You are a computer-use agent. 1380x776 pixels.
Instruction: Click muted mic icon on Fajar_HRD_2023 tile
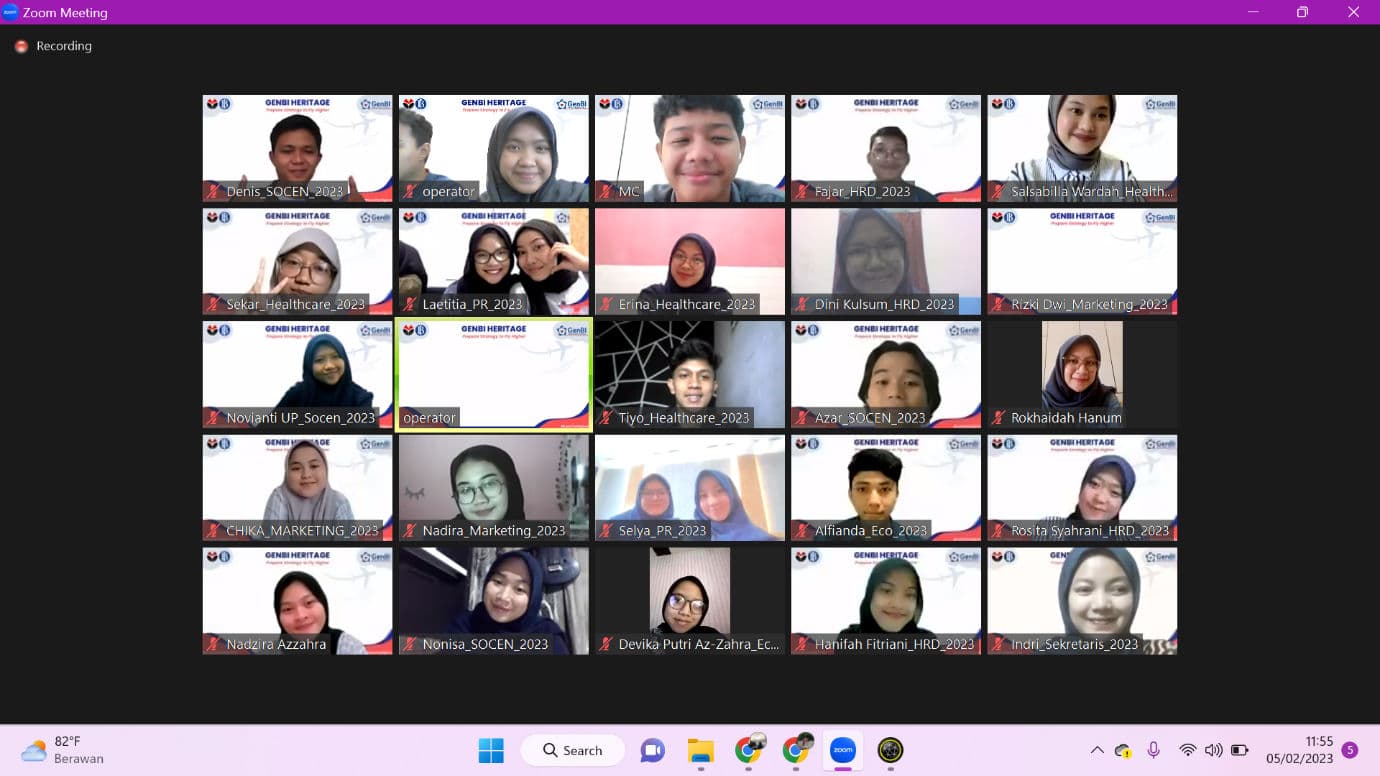point(801,191)
